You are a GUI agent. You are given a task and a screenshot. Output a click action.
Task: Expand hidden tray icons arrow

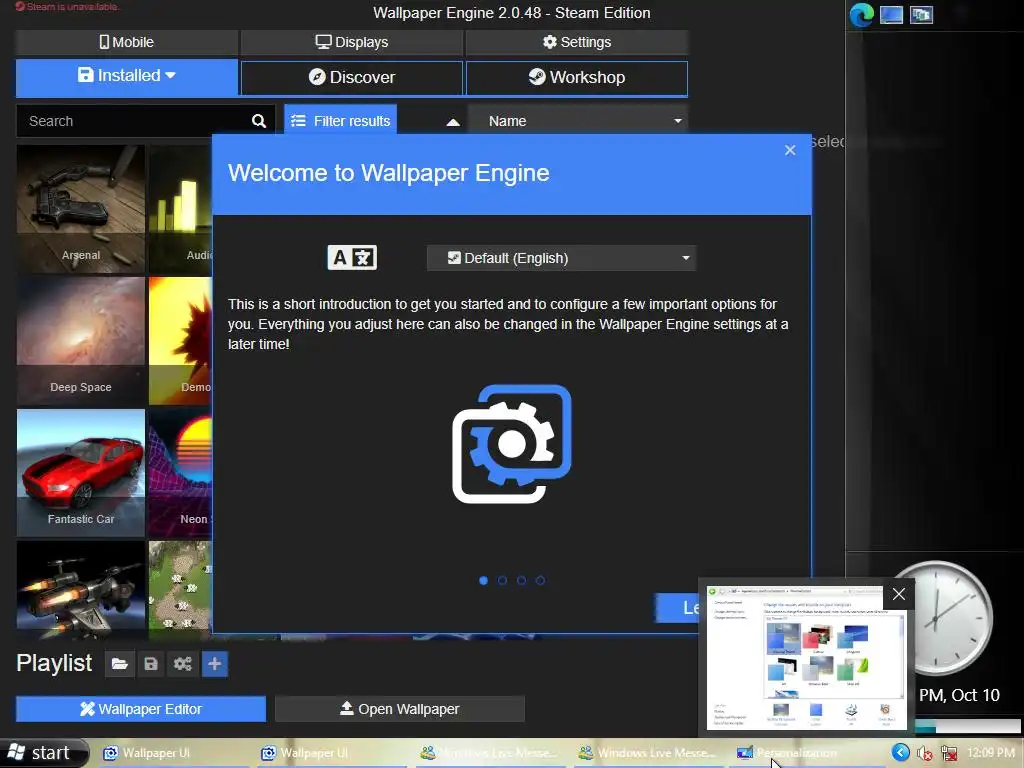click(x=901, y=753)
